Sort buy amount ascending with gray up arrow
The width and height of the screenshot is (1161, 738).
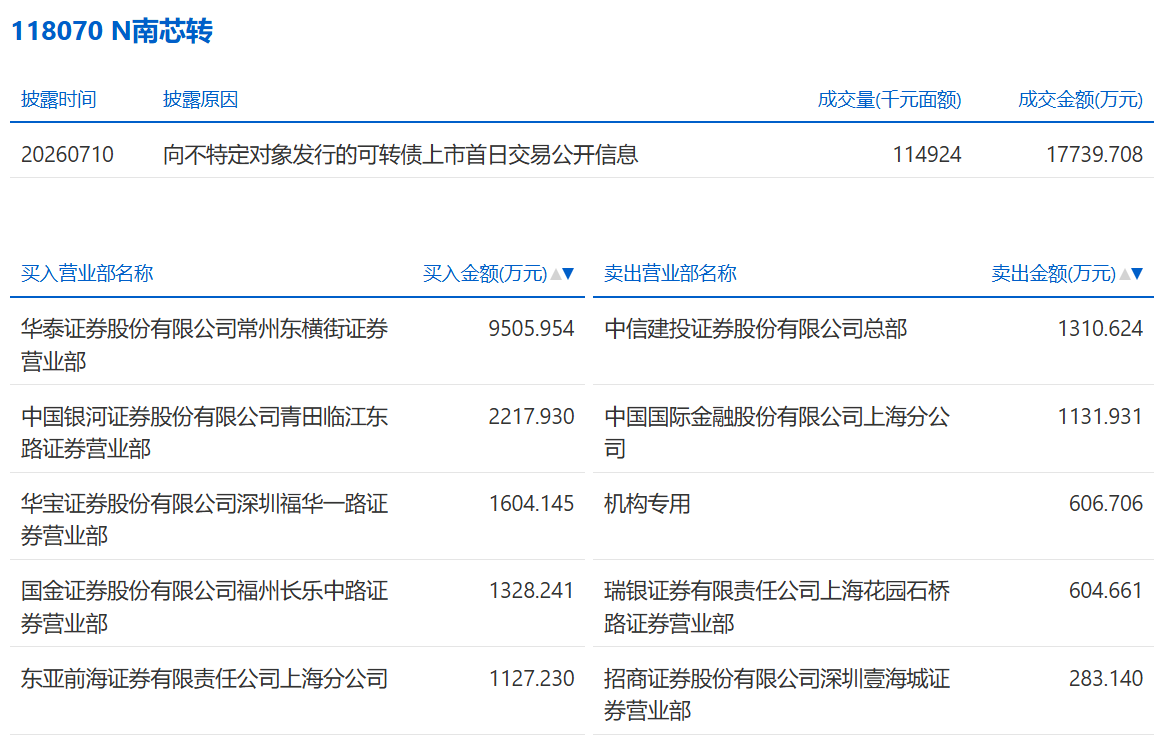pyautogui.click(x=555, y=274)
